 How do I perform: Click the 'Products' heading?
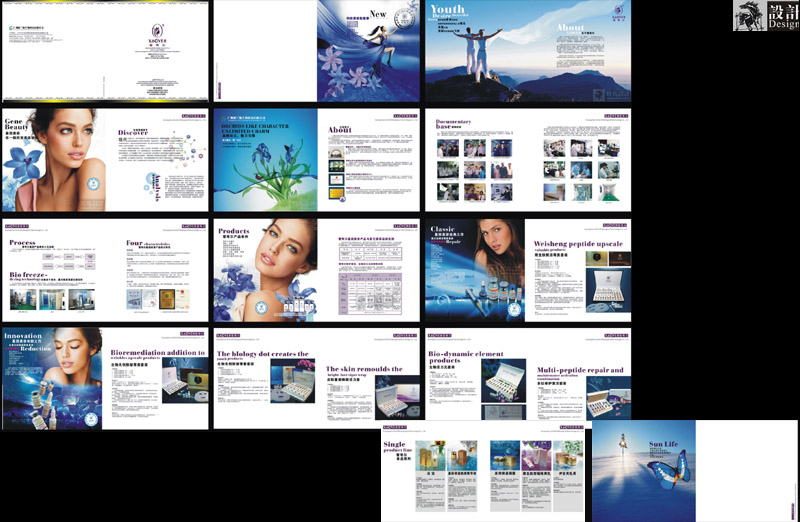[234, 231]
